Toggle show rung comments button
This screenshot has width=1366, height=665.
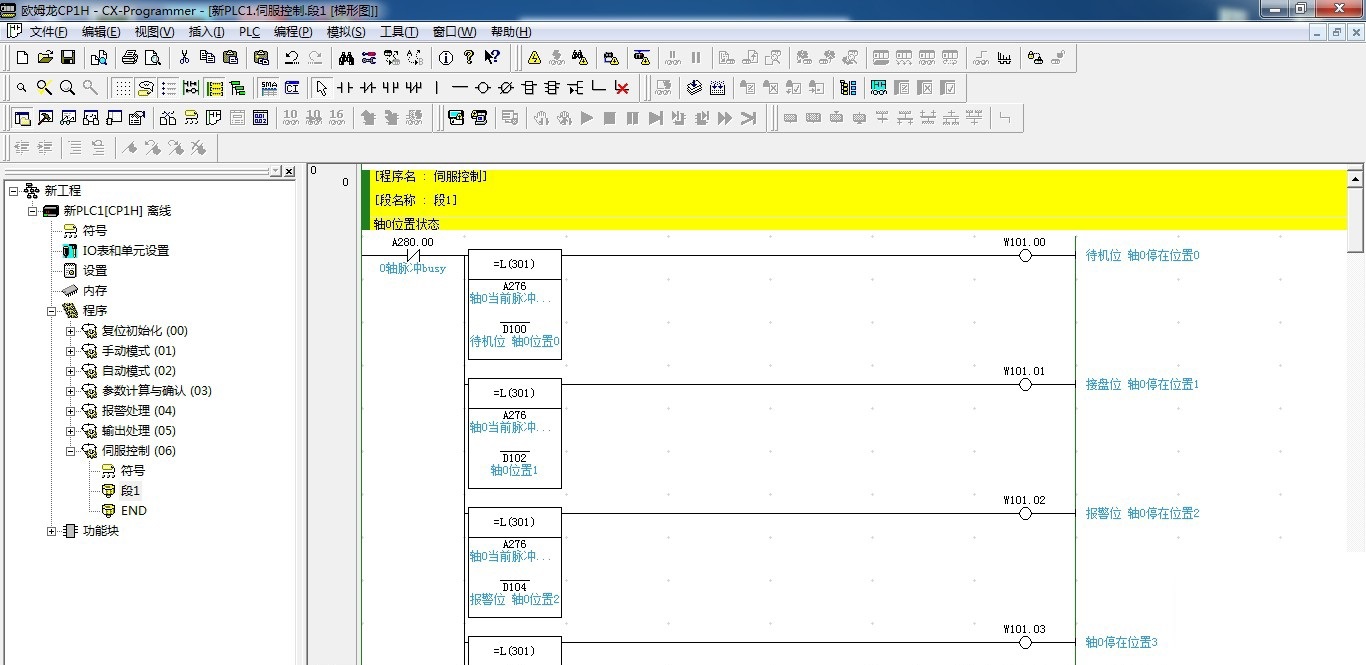(x=145, y=88)
